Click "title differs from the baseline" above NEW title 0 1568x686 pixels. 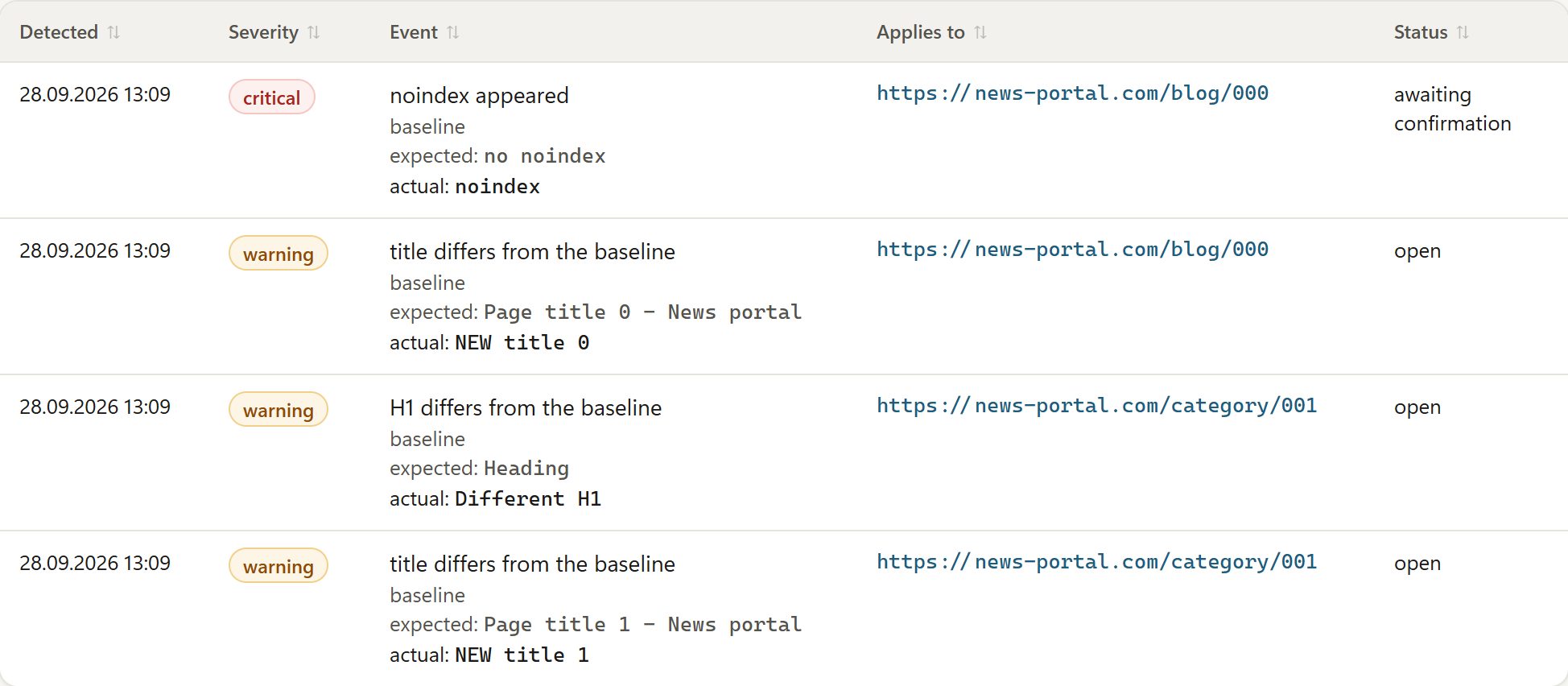(532, 252)
